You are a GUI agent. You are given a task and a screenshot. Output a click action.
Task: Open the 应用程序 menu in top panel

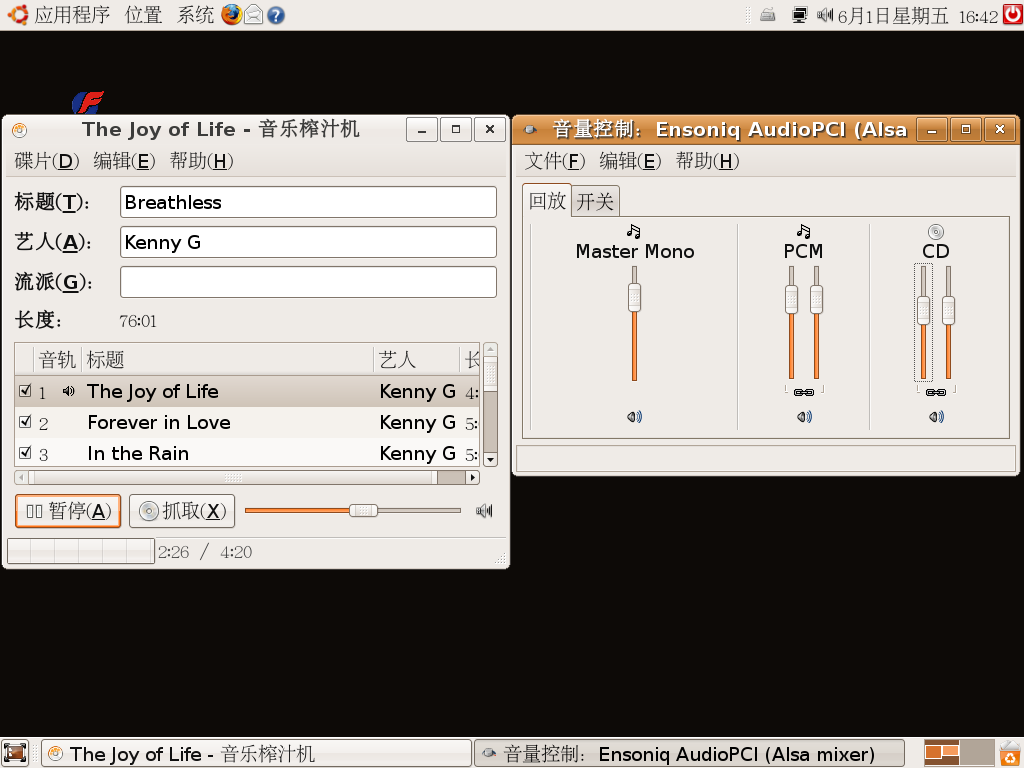[x=72, y=14]
